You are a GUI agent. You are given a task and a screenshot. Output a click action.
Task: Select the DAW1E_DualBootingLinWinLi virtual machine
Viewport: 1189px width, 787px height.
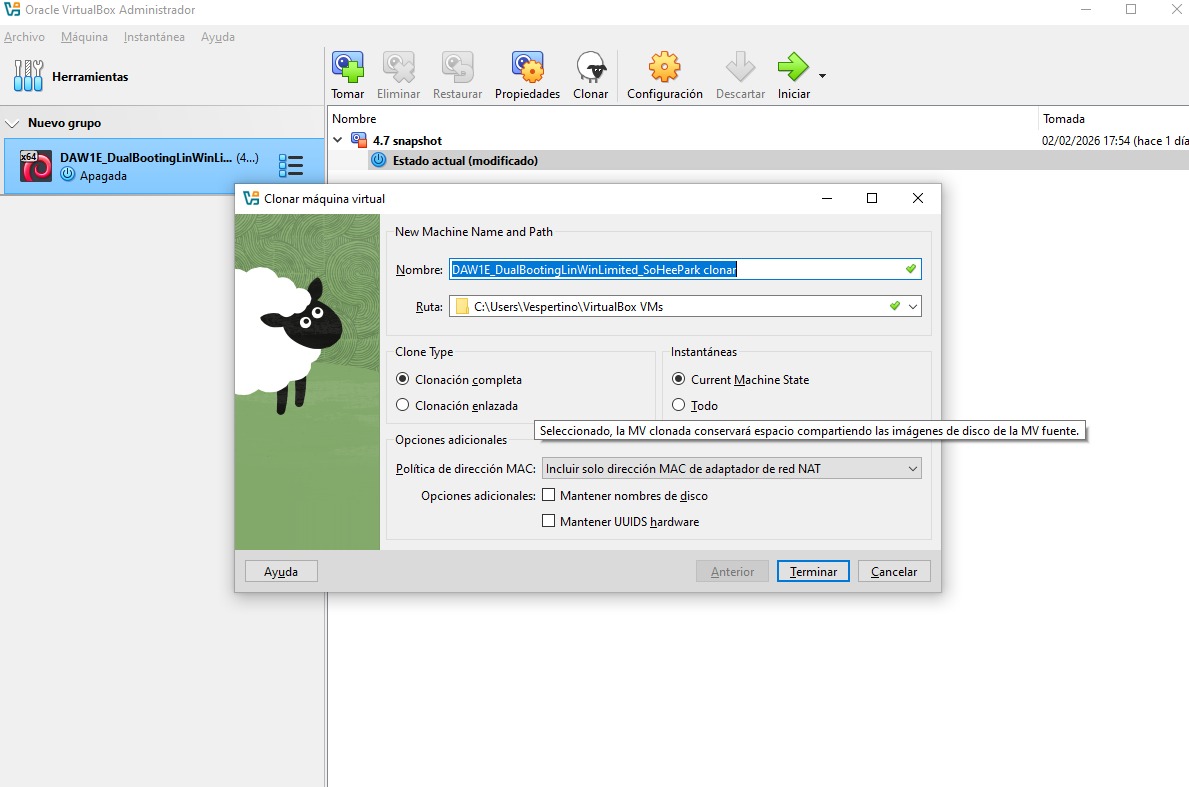click(x=164, y=166)
